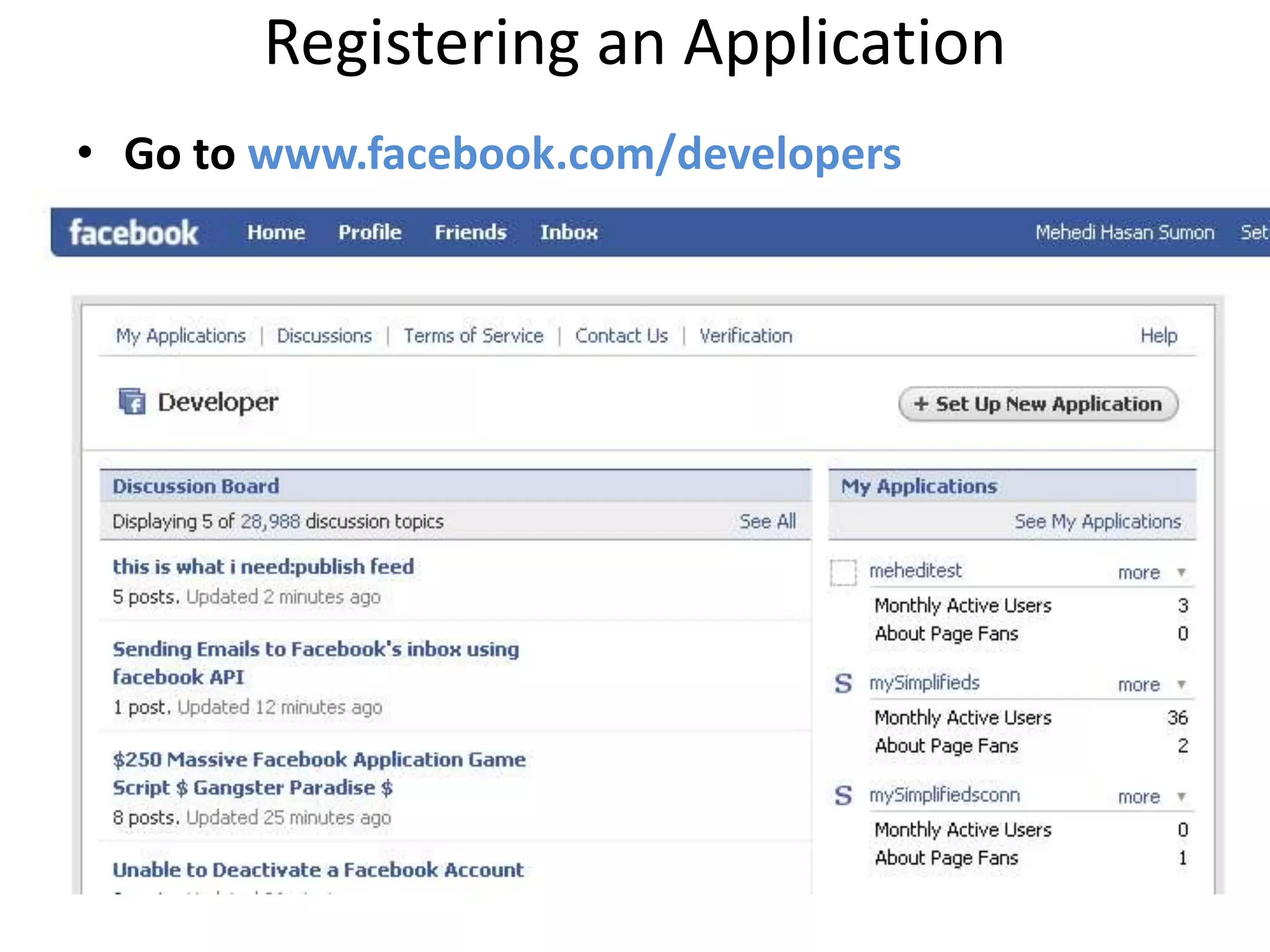This screenshot has height=952, width=1270.
Task: Click the meheditest app placeholder icon
Action: pos(843,572)
